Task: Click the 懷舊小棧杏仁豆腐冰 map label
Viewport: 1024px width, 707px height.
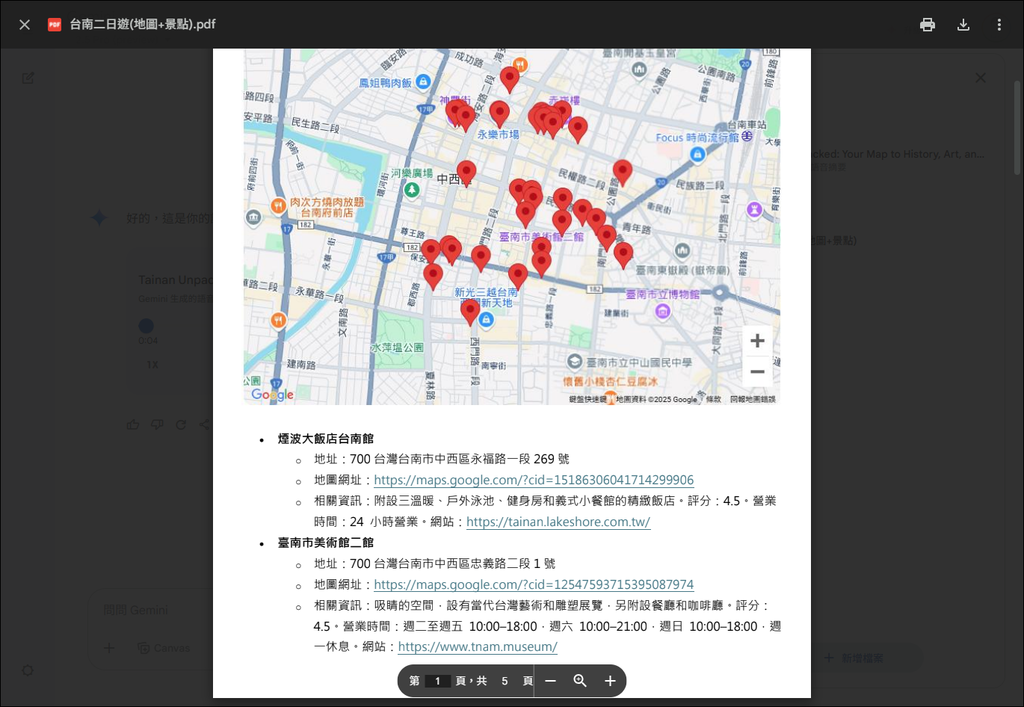Action: [x=611, y=381]
